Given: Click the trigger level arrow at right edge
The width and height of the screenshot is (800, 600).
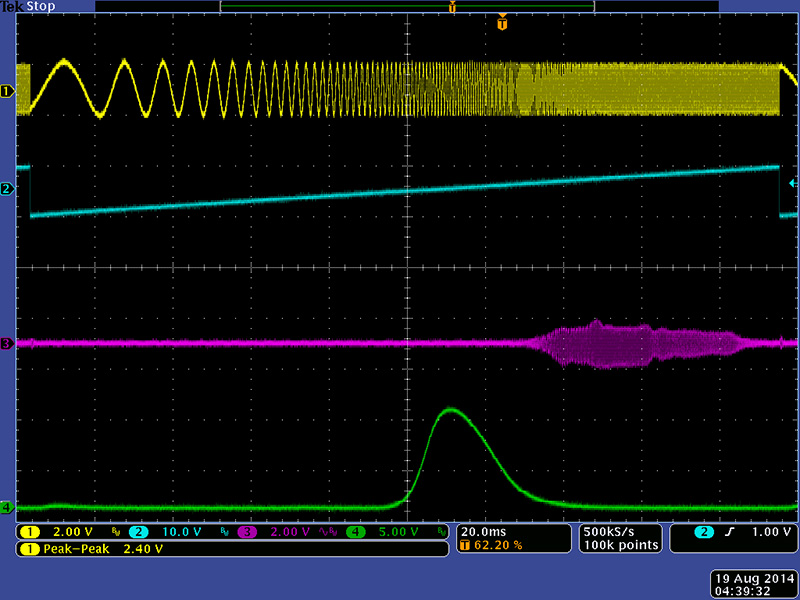Looking at the screenshot, I should point(793,184).
